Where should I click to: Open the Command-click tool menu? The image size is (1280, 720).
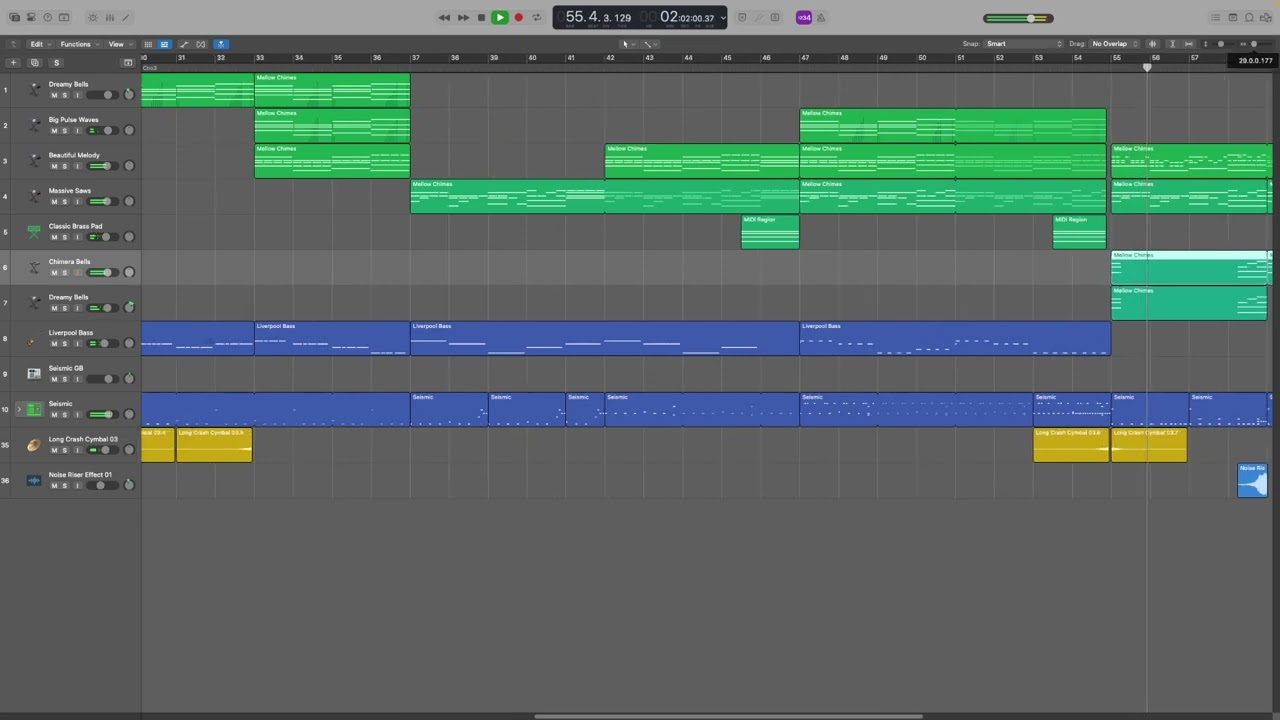pos(651,44)
